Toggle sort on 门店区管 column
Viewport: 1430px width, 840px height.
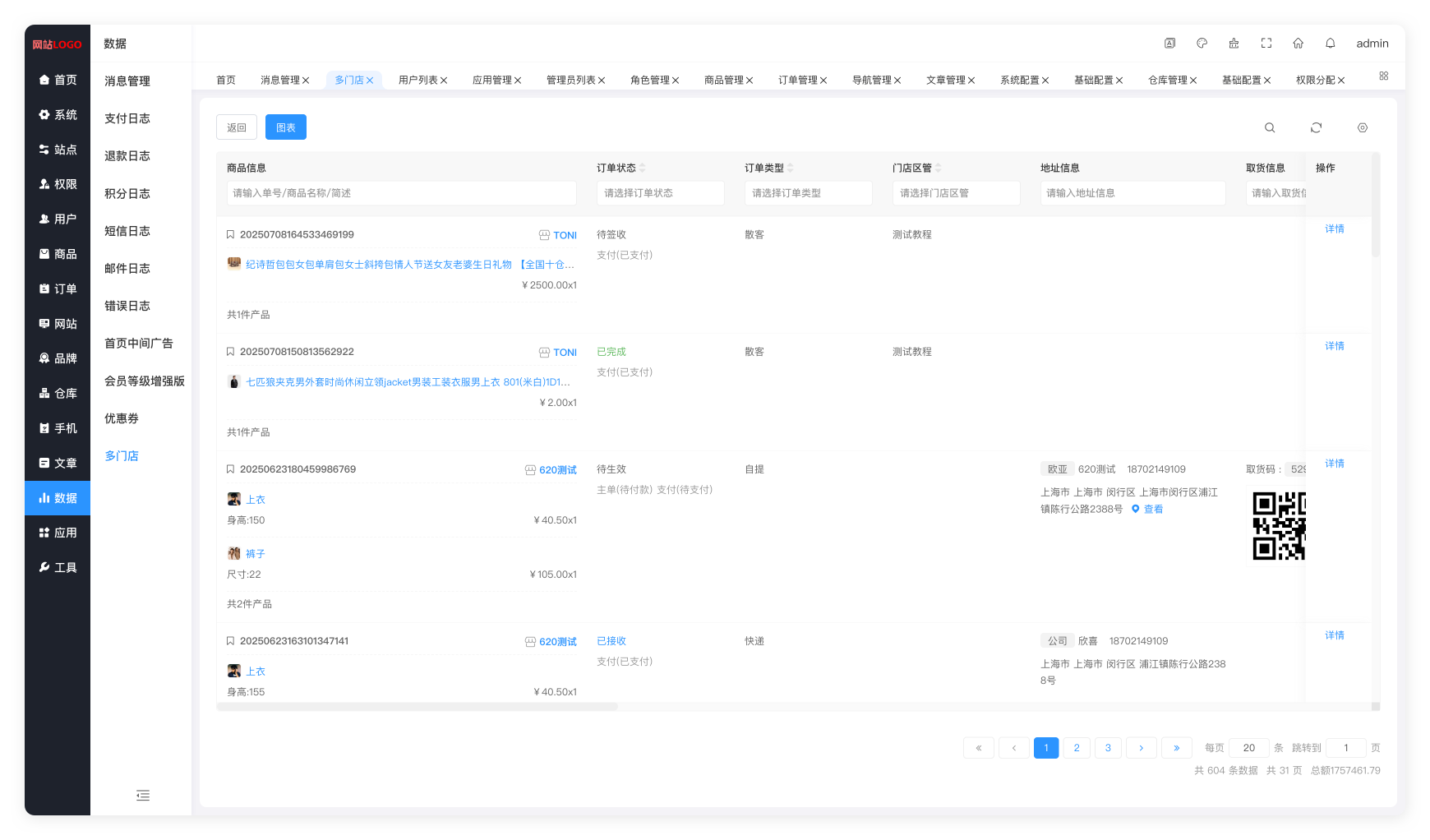[939, 168]
